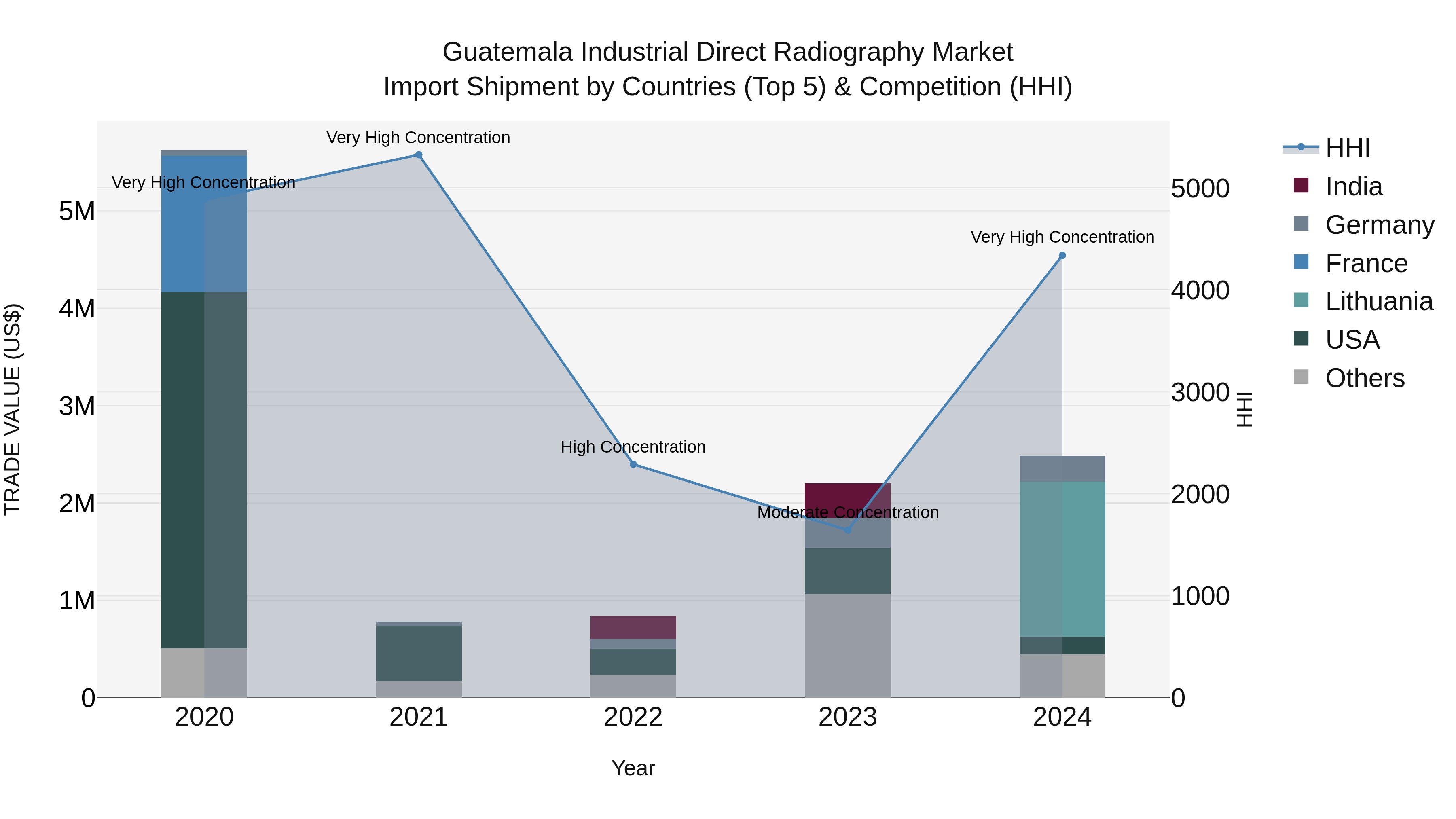Click the USA segment of 2020 bar
1456x819 pixels.
click(x=204, y=470)
